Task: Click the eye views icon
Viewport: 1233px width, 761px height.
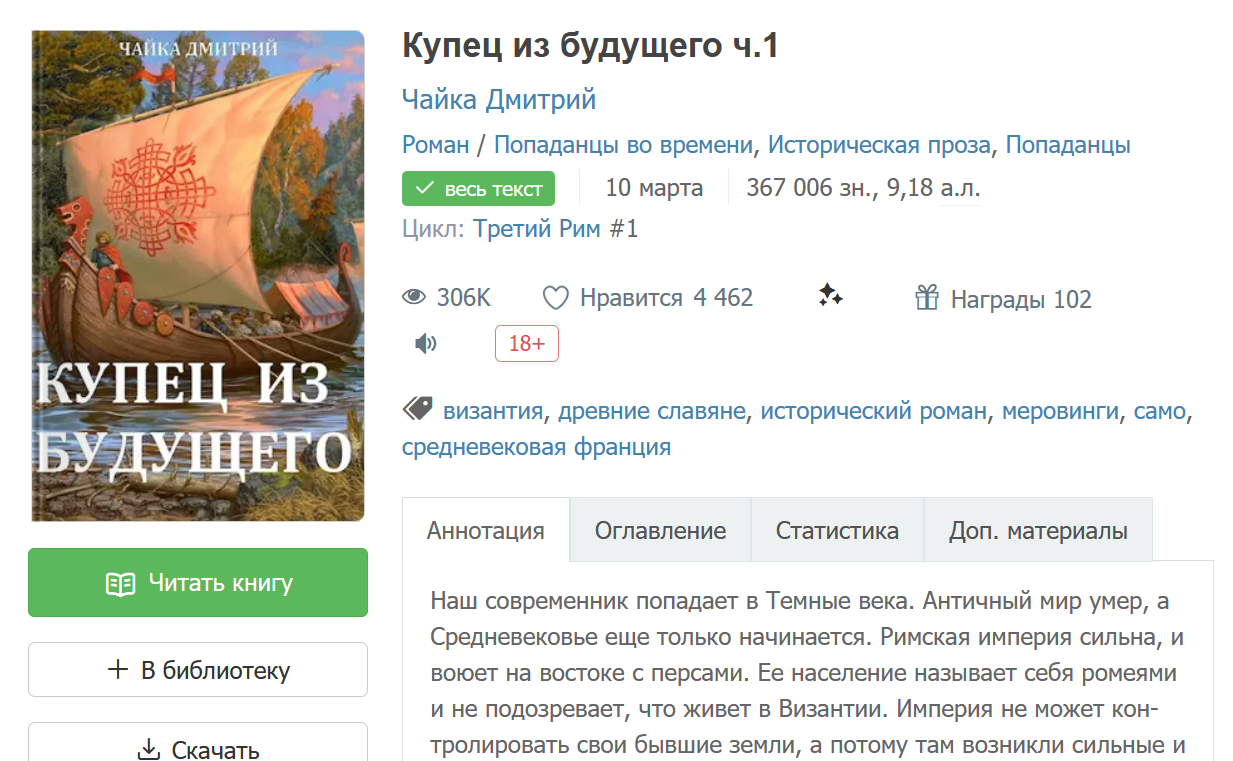Action: (x=414, y=298)
